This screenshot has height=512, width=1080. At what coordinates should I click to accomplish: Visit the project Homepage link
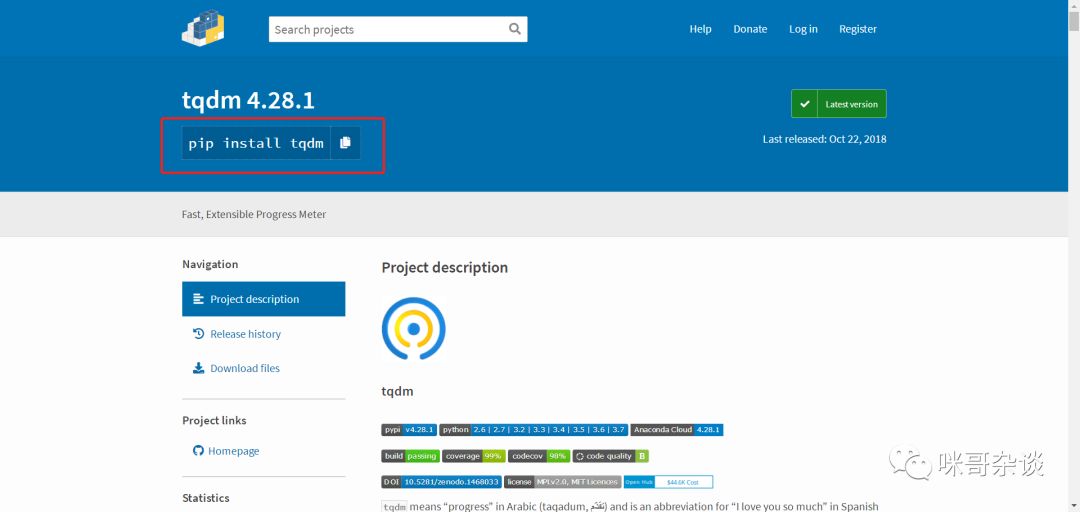pos(233,451)
